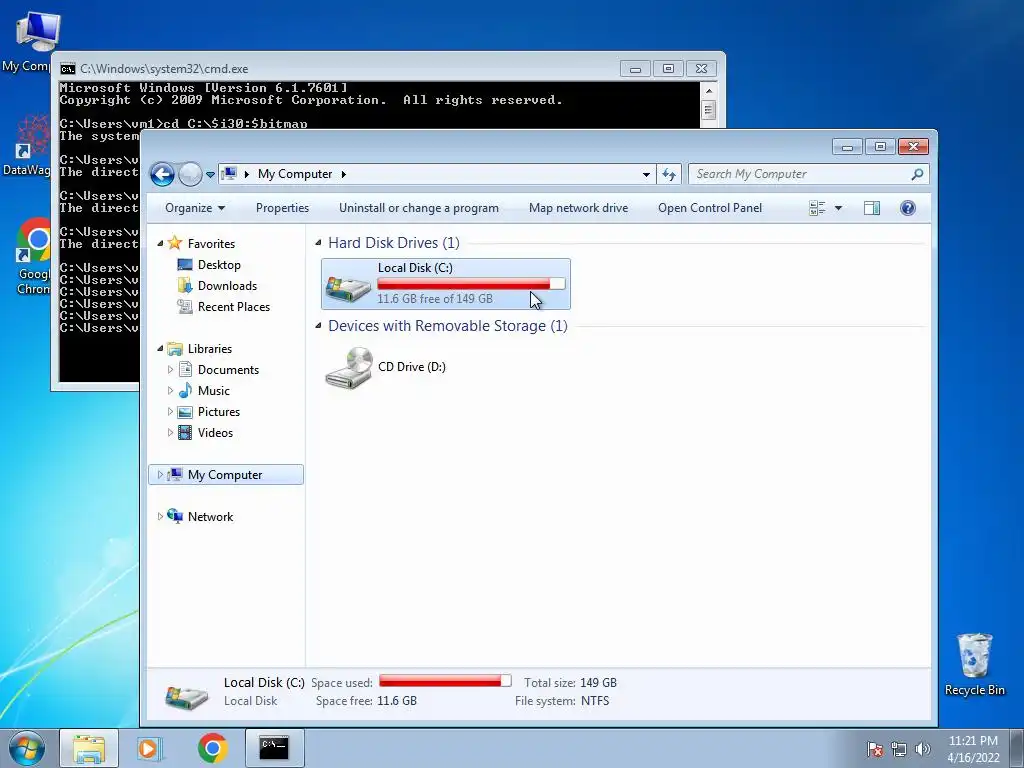Click Windows Explorer in the taskbar
Viewport: 1024px width, 768px height.
(89, 748)
